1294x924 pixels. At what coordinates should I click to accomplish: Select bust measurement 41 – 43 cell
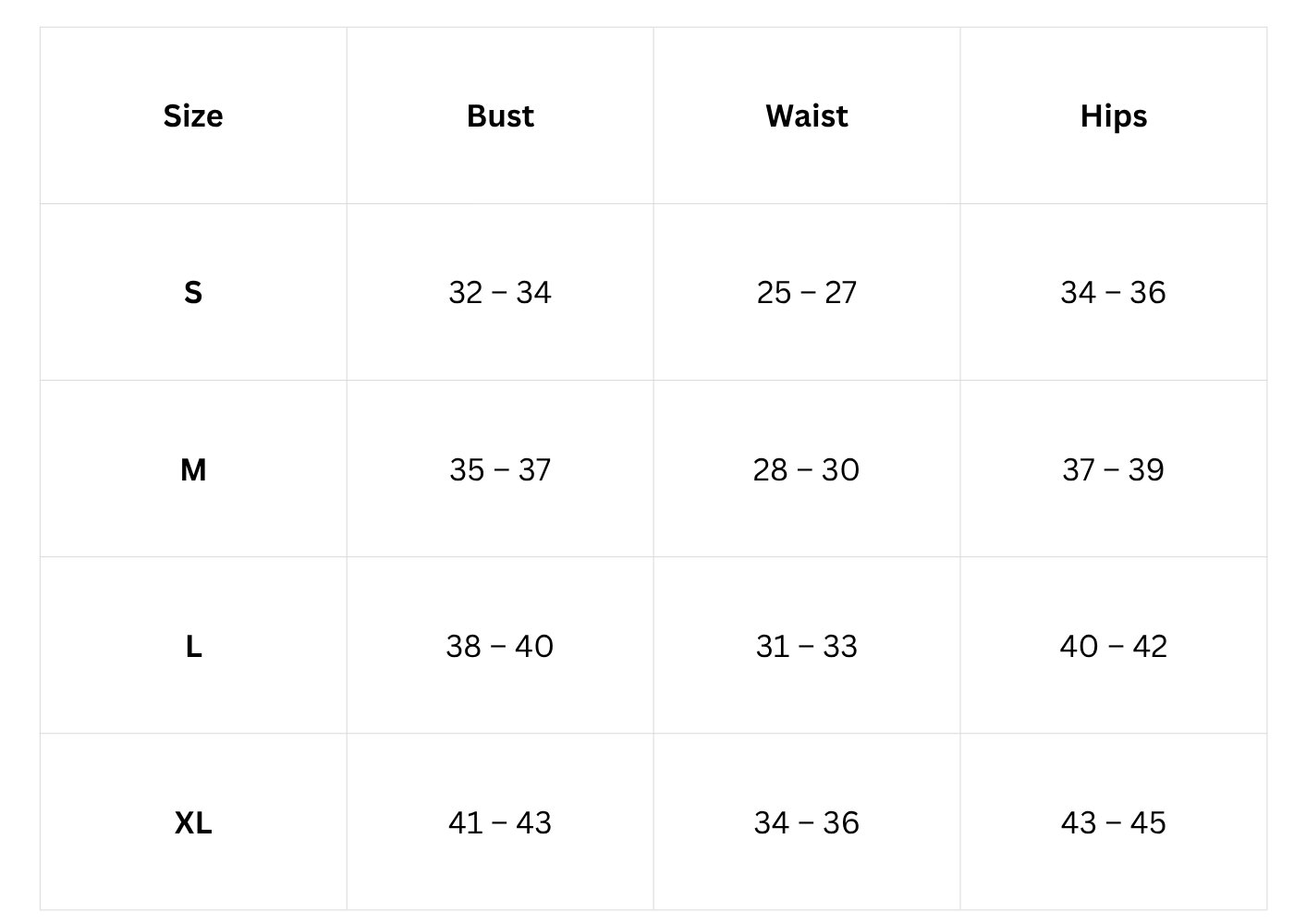click(500, 822)
